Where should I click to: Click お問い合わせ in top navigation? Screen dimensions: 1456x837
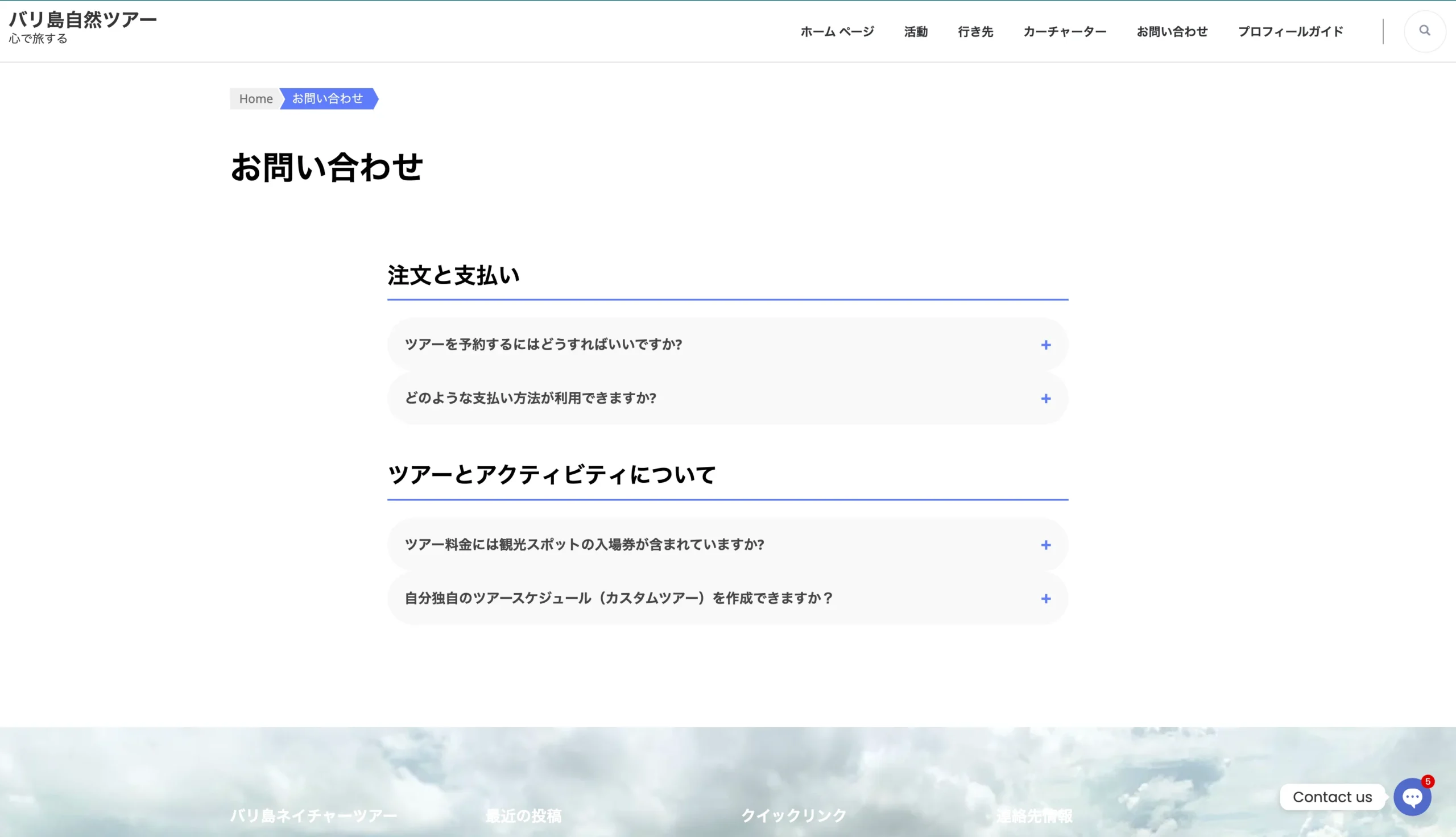tap(1172, 32)
